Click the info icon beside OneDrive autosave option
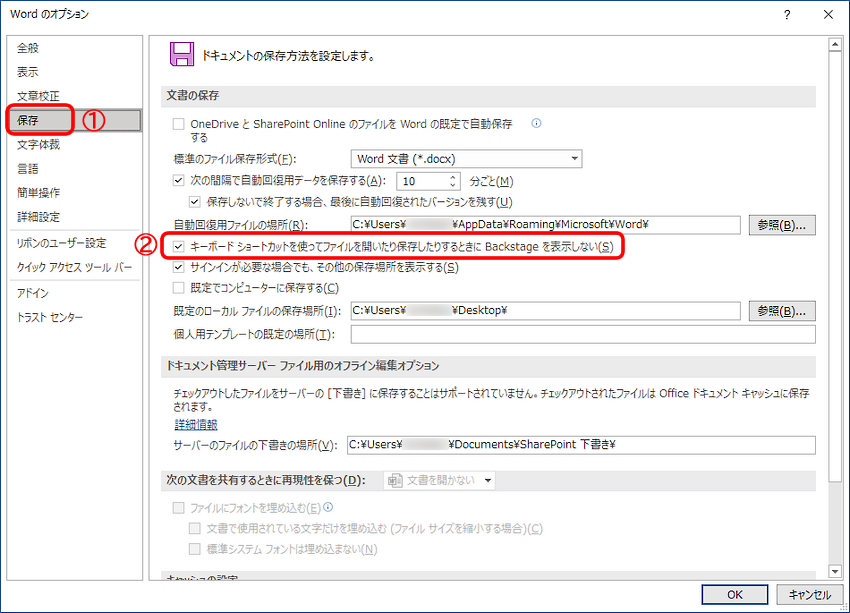This screenshot has width=850, height=613. tap(536, 124)
